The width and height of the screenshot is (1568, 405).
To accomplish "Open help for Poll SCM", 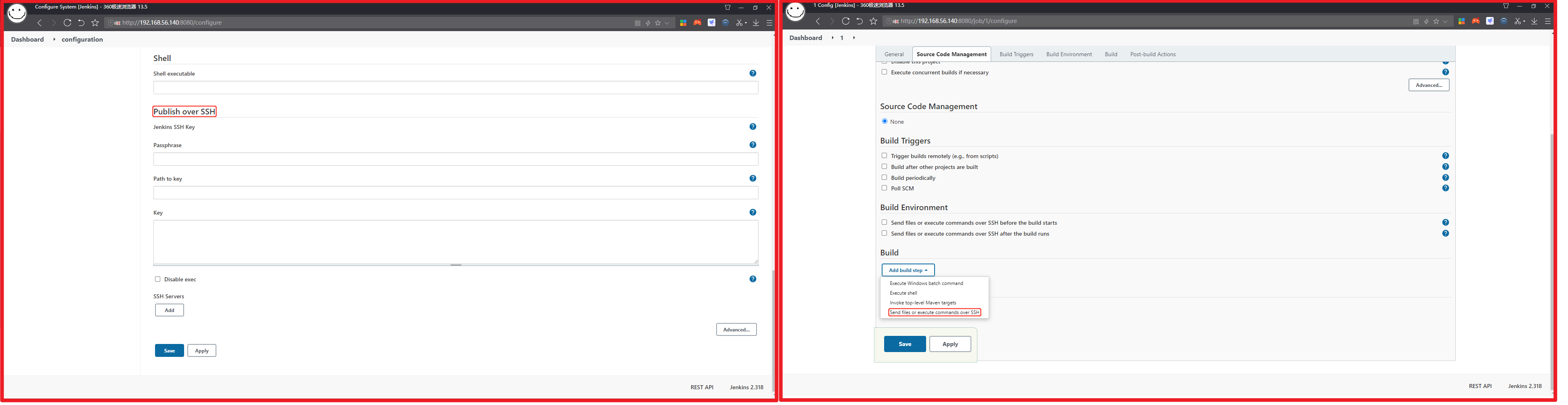I will click(1445, 188).
